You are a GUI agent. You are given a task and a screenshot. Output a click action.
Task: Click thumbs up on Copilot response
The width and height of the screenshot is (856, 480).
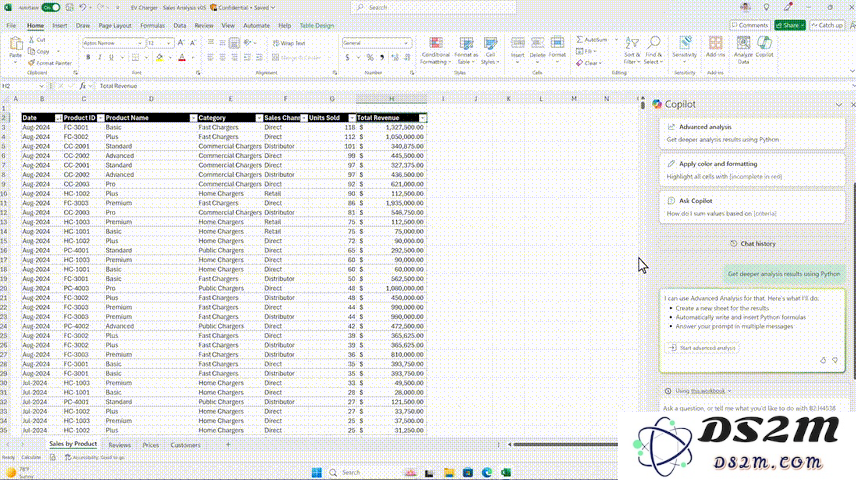pyautogui.click(x=823, y=360)
